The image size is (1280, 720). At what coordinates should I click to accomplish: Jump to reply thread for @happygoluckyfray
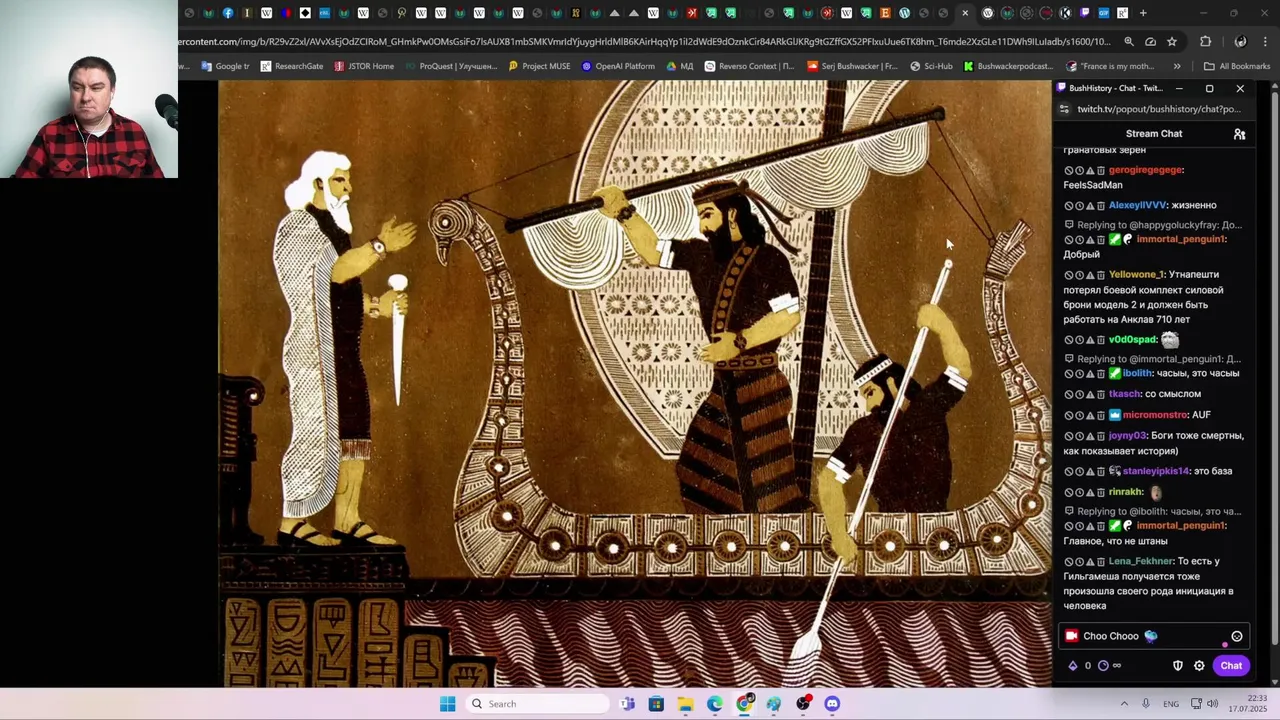(1153, 225)
